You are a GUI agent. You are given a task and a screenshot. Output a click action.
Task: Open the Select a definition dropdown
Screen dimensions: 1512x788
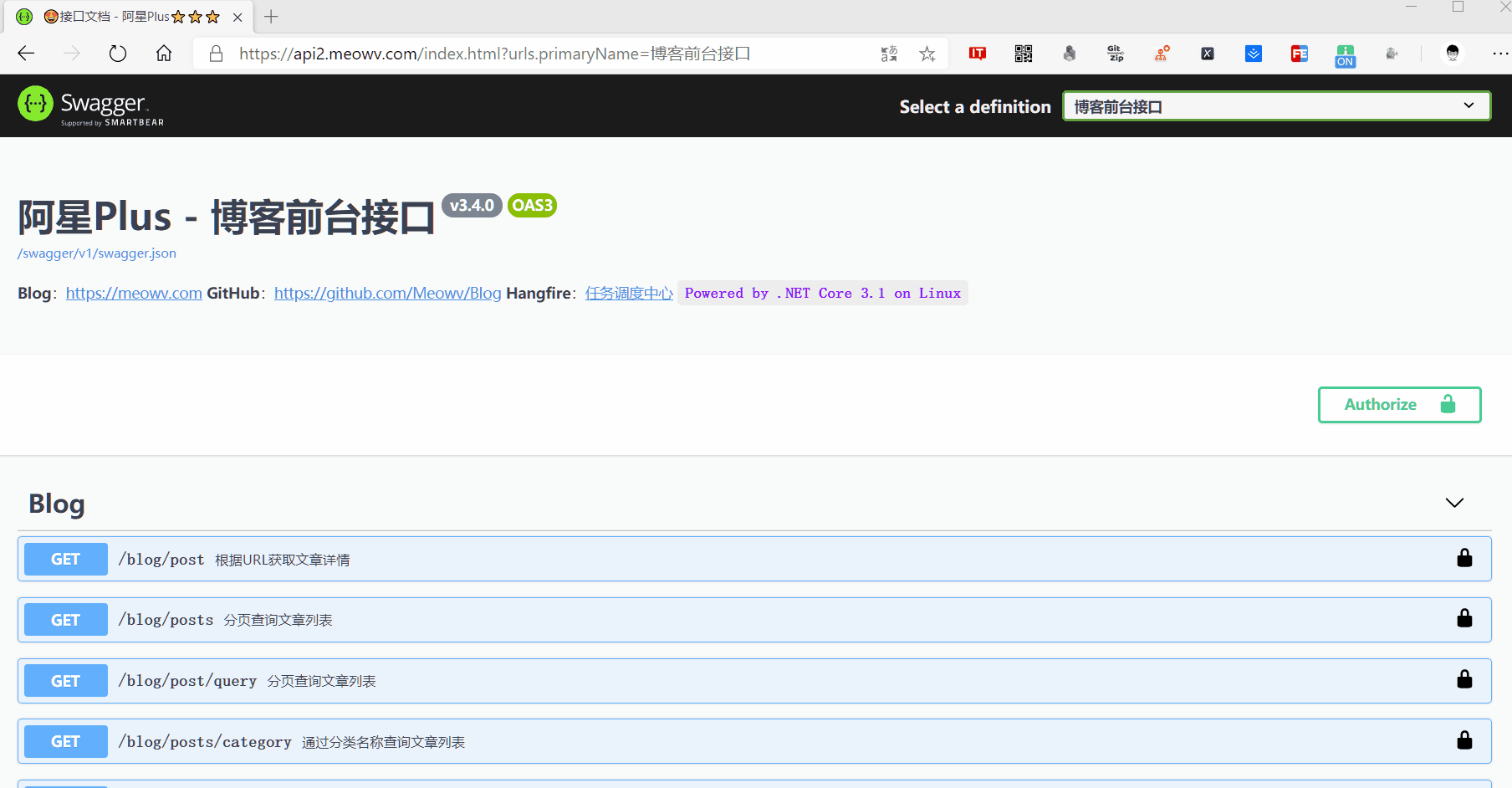pos(1276,106)
